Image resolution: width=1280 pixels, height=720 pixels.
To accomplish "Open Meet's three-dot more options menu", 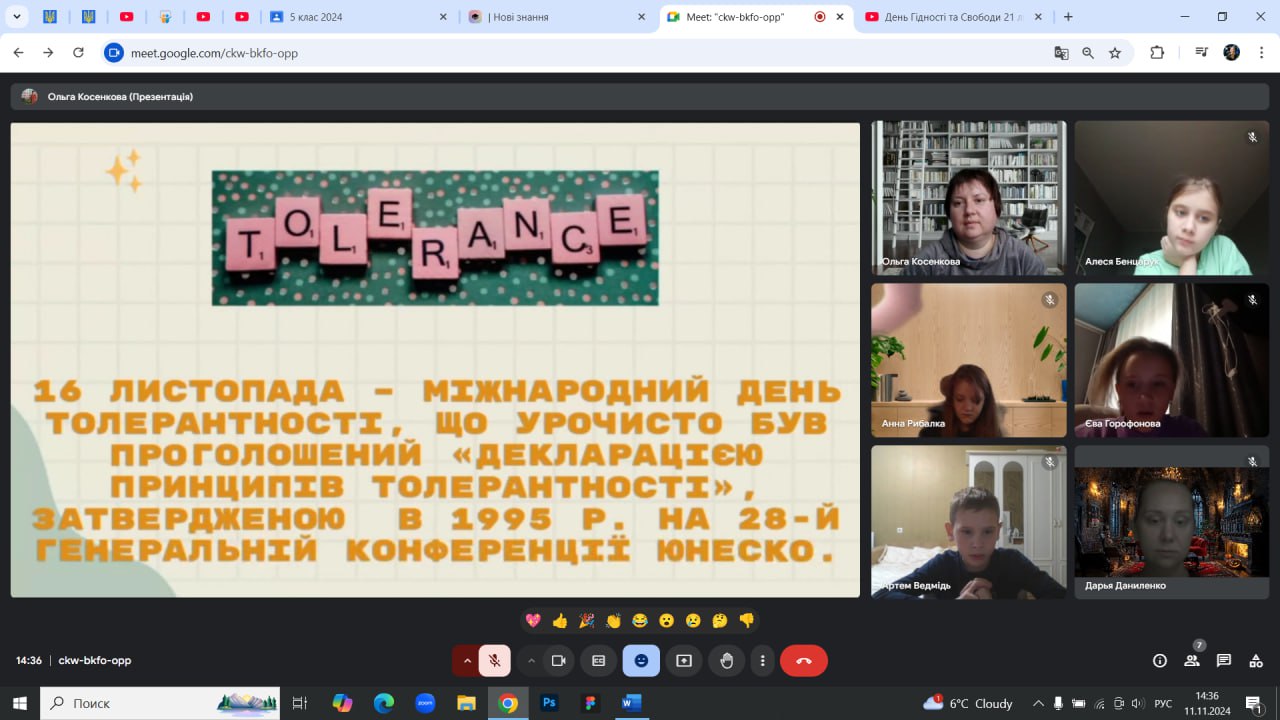I will click(x=763, y=661).
